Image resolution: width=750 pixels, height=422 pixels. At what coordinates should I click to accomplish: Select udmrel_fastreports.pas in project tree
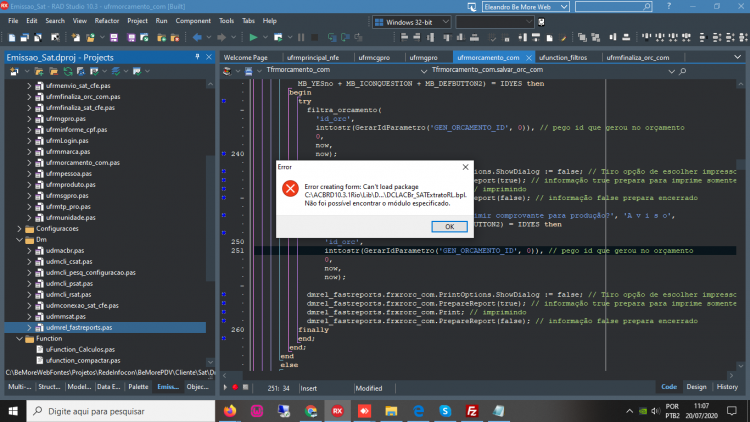[x=79, y=328]
